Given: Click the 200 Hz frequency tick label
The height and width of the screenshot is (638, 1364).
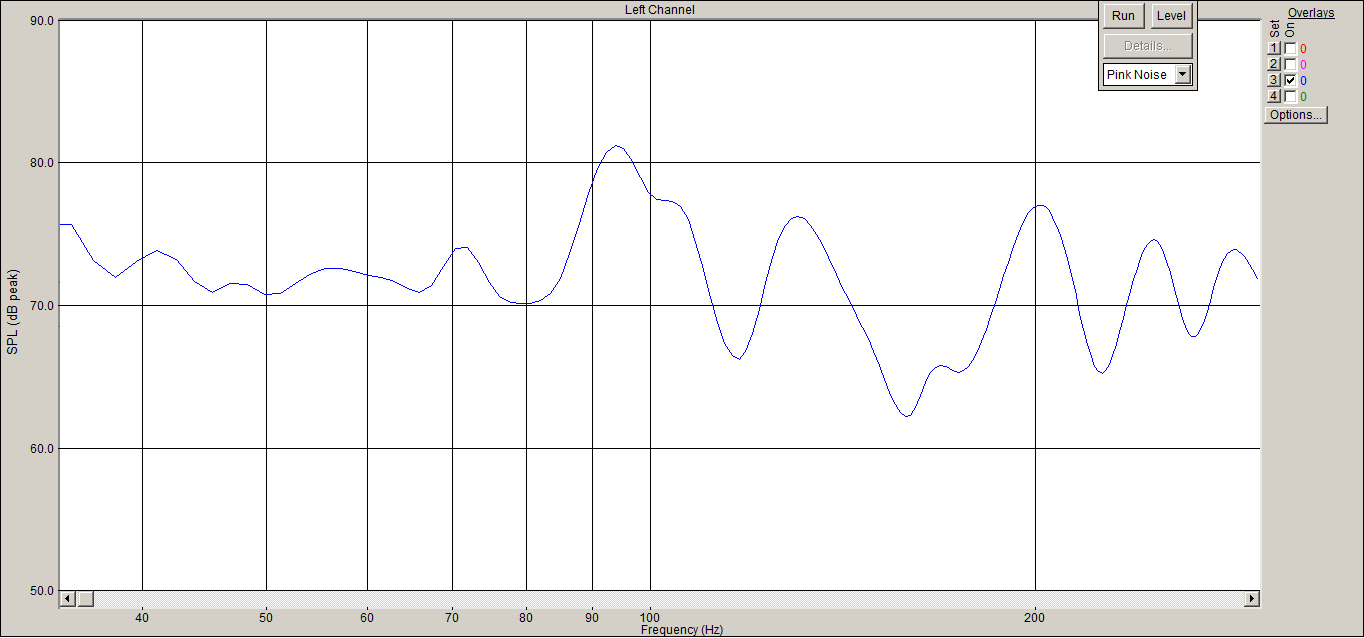Looking at the screenshot, I should tap(1035, 618).
